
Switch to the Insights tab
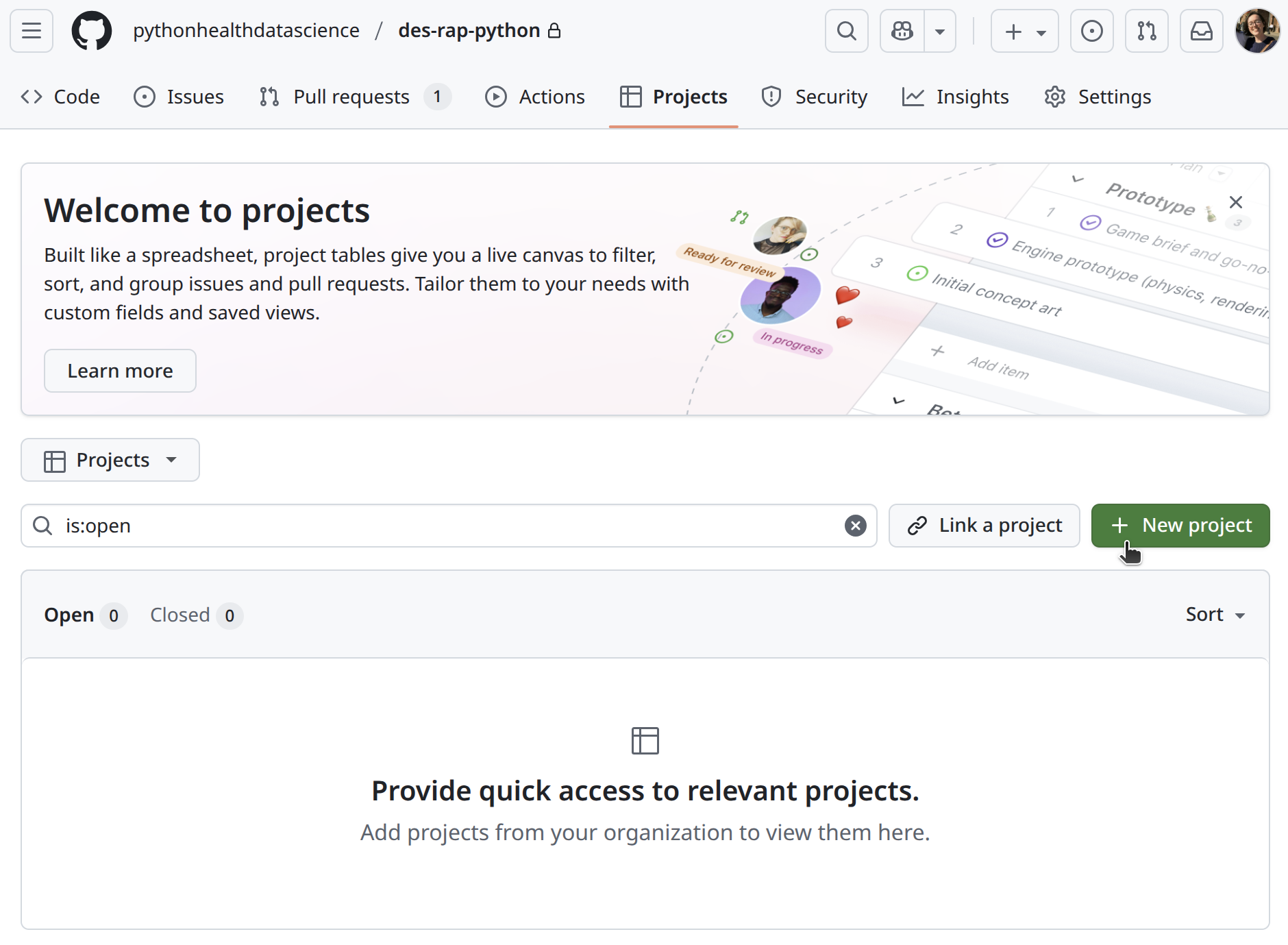point(956,97)
